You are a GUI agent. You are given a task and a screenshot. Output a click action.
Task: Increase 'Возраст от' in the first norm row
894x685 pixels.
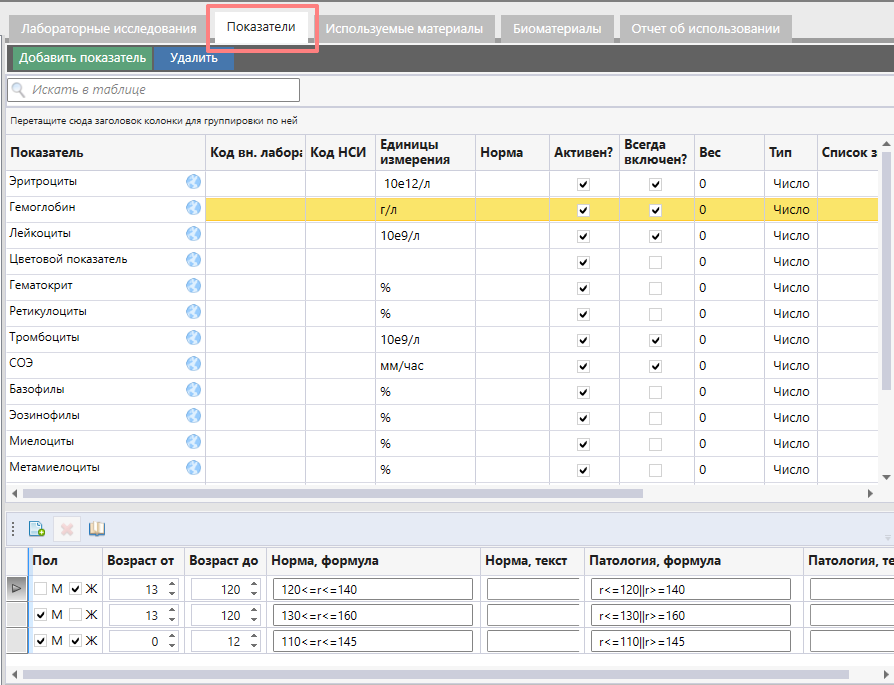pyautogui.click(x=171, y=585)
